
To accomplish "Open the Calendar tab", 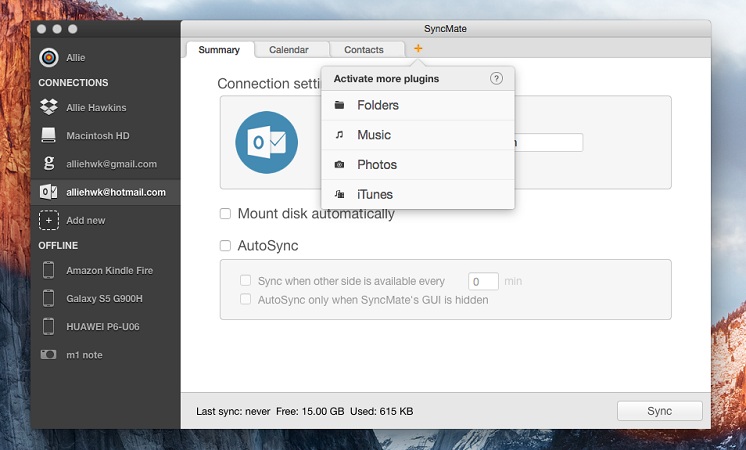I will pos(289,50).
